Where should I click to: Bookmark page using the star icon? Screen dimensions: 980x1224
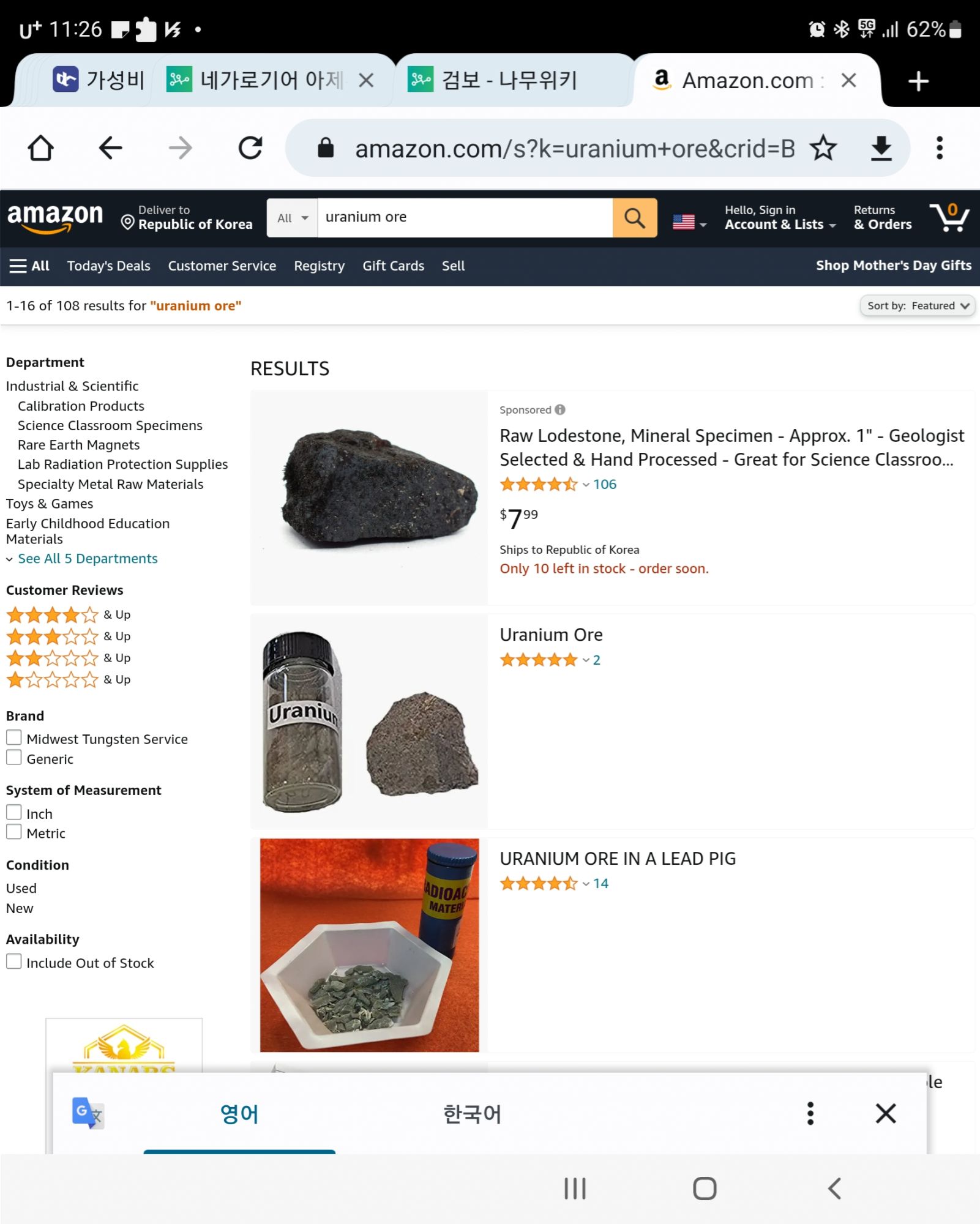823,148
